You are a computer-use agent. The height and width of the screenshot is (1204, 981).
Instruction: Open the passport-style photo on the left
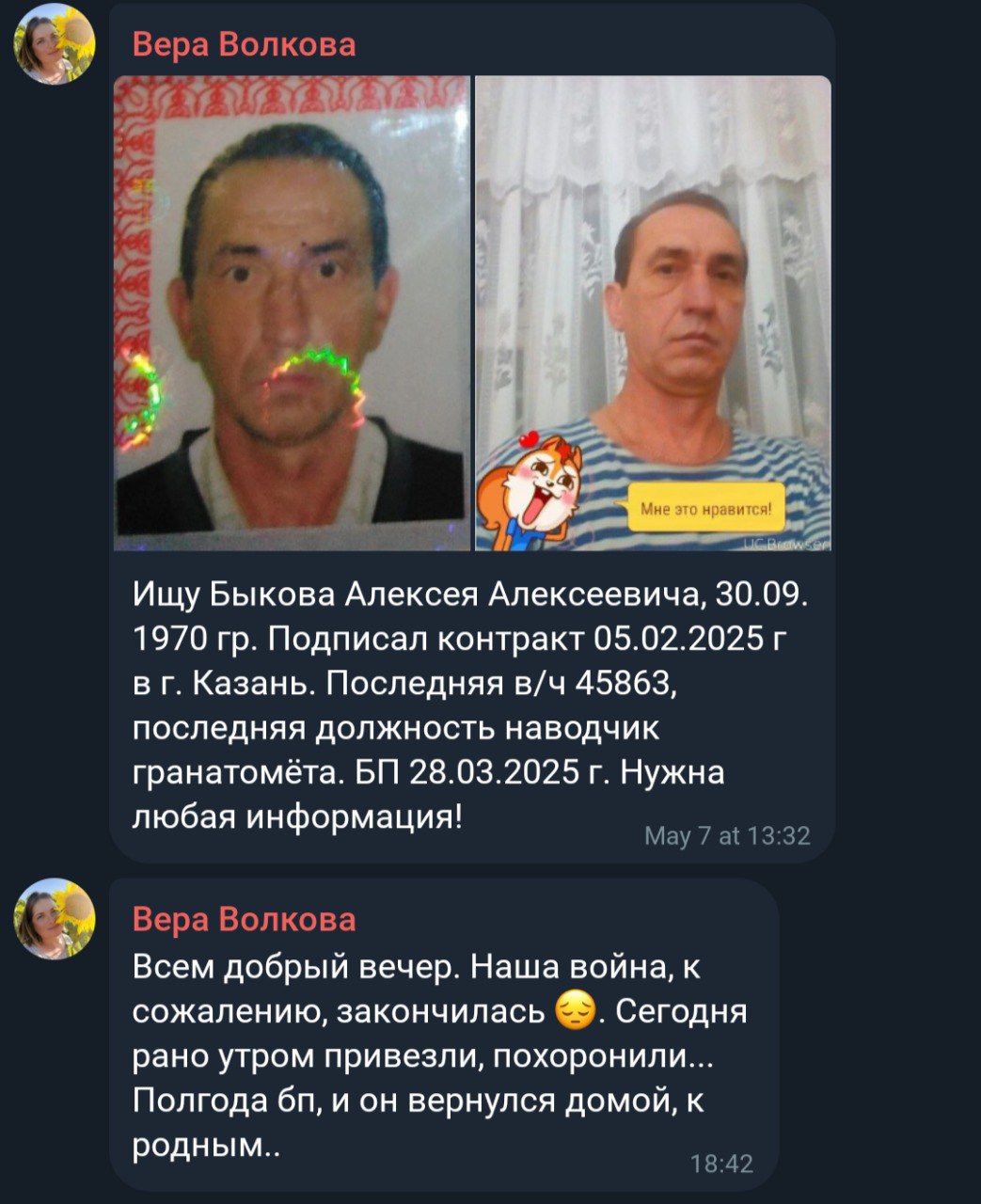pyautogui.click(x=292, y=313)
